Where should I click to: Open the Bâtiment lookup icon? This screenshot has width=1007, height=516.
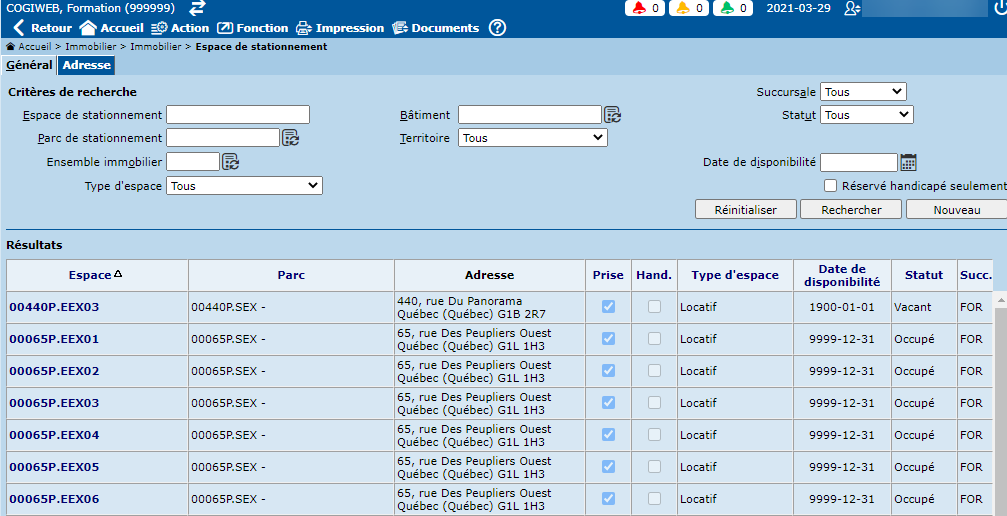click(x=612, y=115)
